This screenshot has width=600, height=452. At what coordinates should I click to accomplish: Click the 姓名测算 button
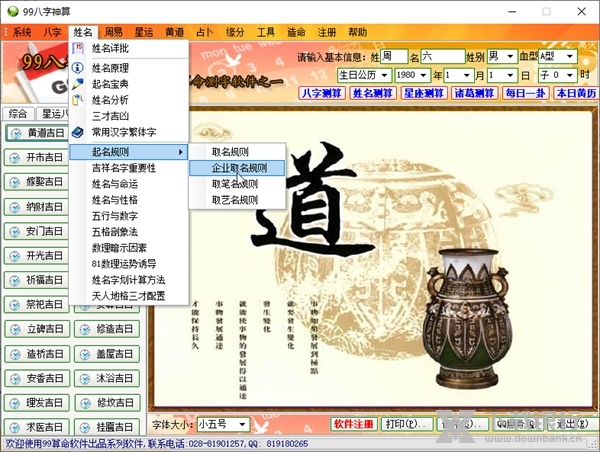pyautogui.click(x=373, y=93)
